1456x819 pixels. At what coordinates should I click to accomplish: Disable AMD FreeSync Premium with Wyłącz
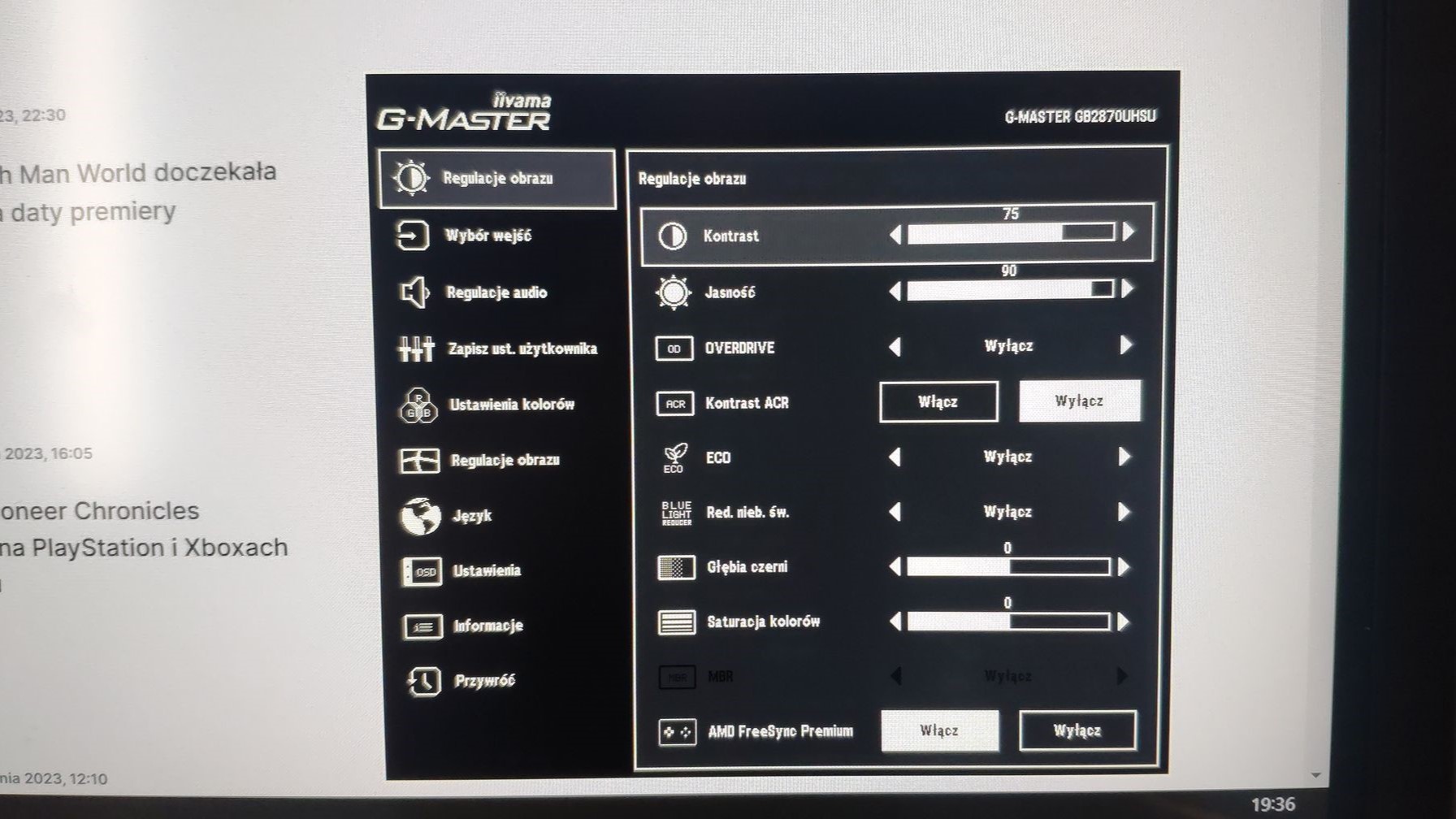point(1077,730)
